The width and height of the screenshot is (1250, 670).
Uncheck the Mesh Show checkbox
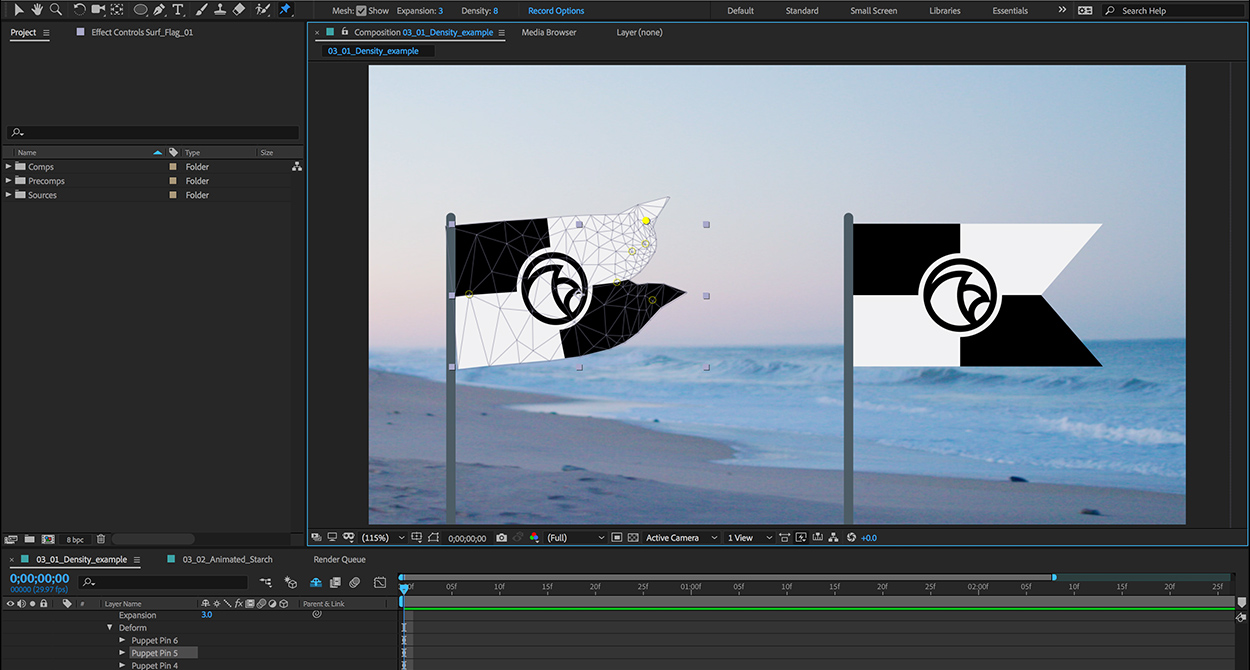[362, 11]
